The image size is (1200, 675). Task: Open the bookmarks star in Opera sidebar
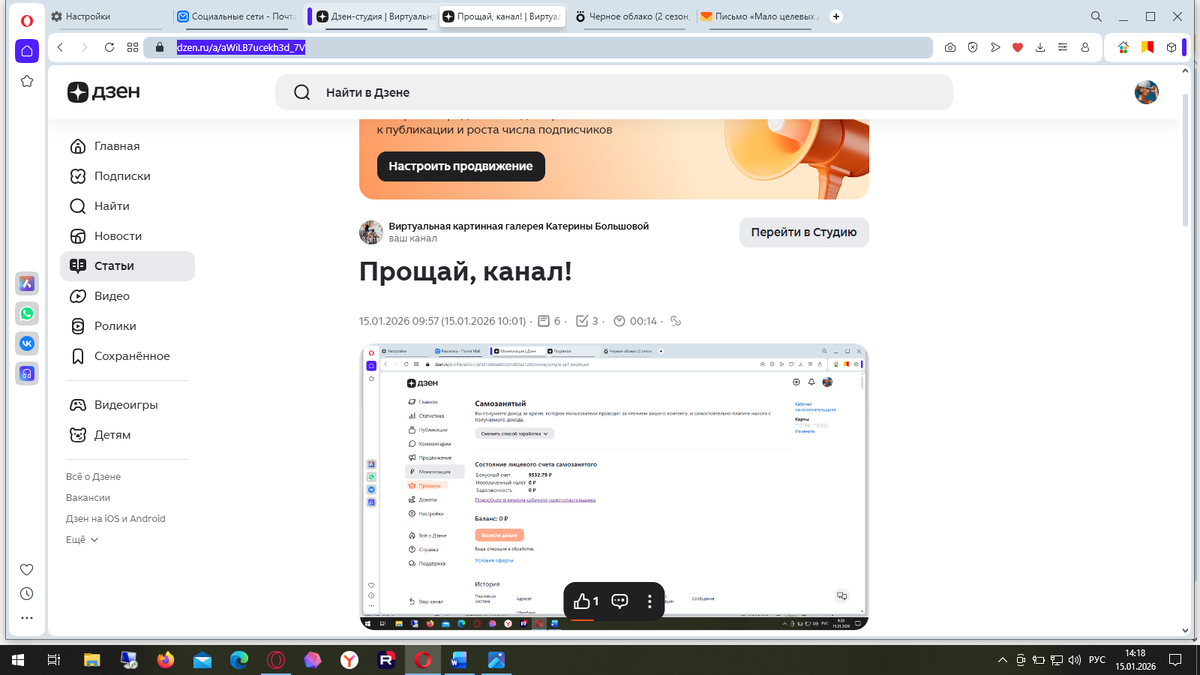click(x=27, y=81)
